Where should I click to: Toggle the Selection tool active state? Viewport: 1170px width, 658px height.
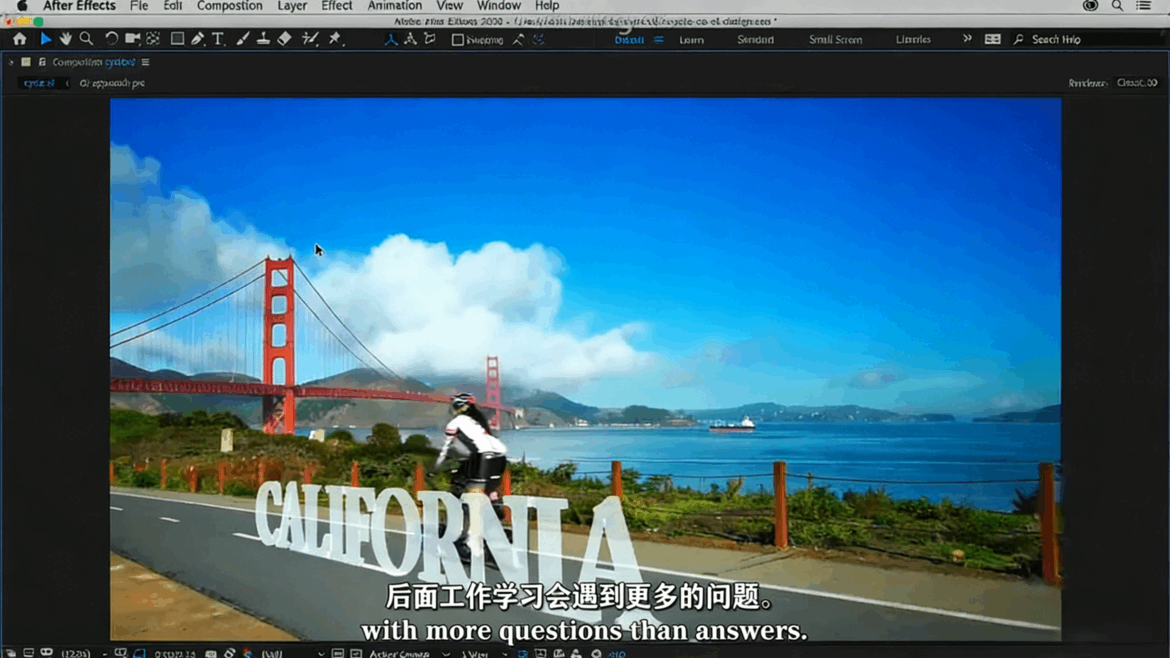[45, 38]
